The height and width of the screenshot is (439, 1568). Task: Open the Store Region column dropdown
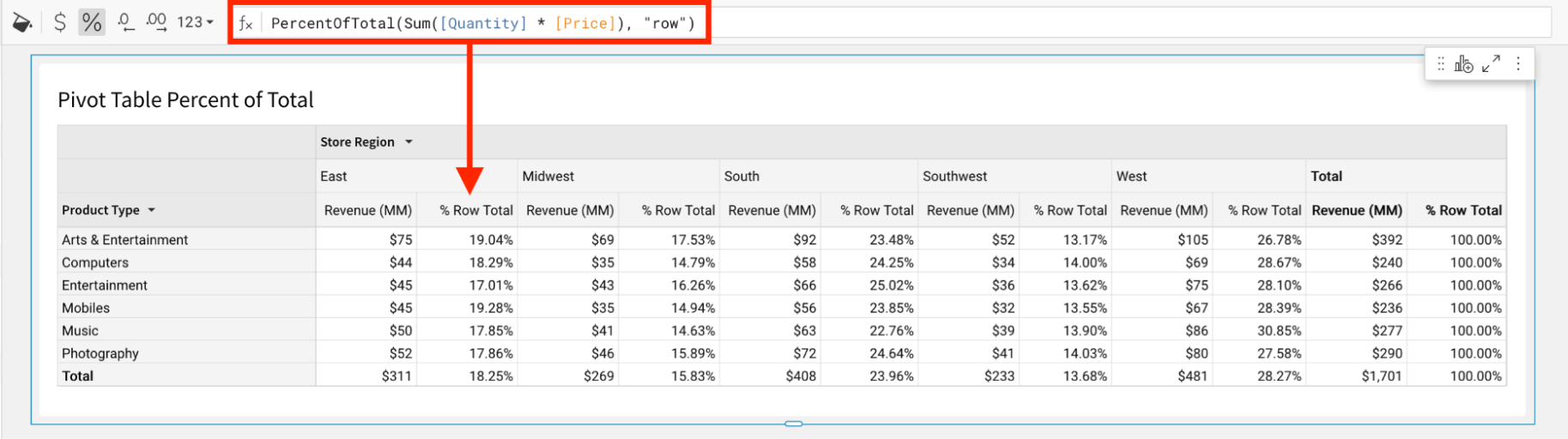(409, 142)
